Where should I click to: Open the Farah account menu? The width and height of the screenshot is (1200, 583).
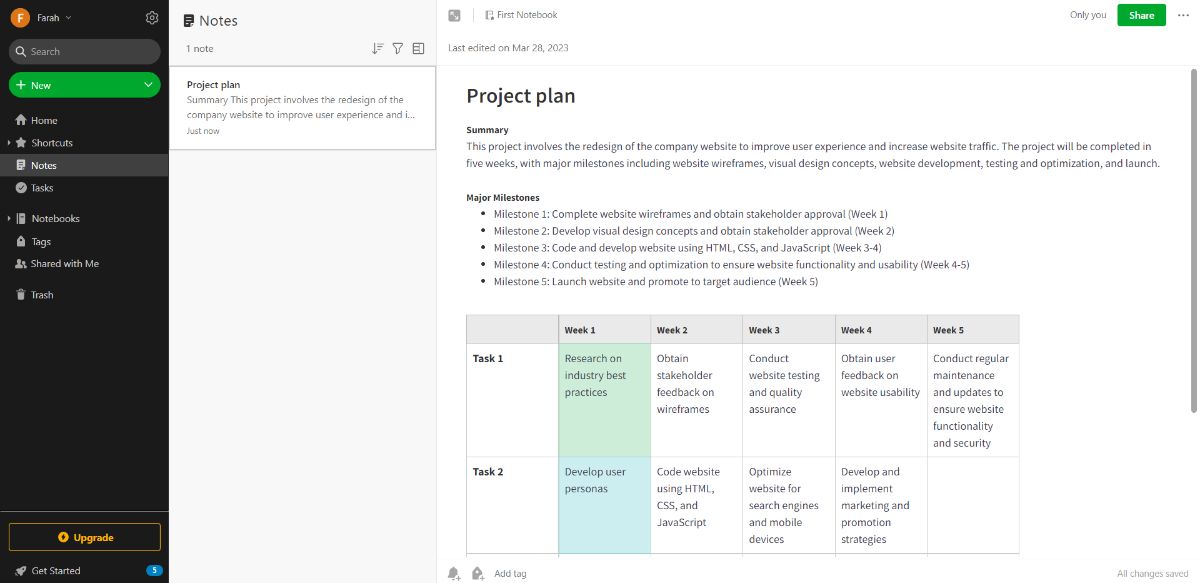pos(38,17)
